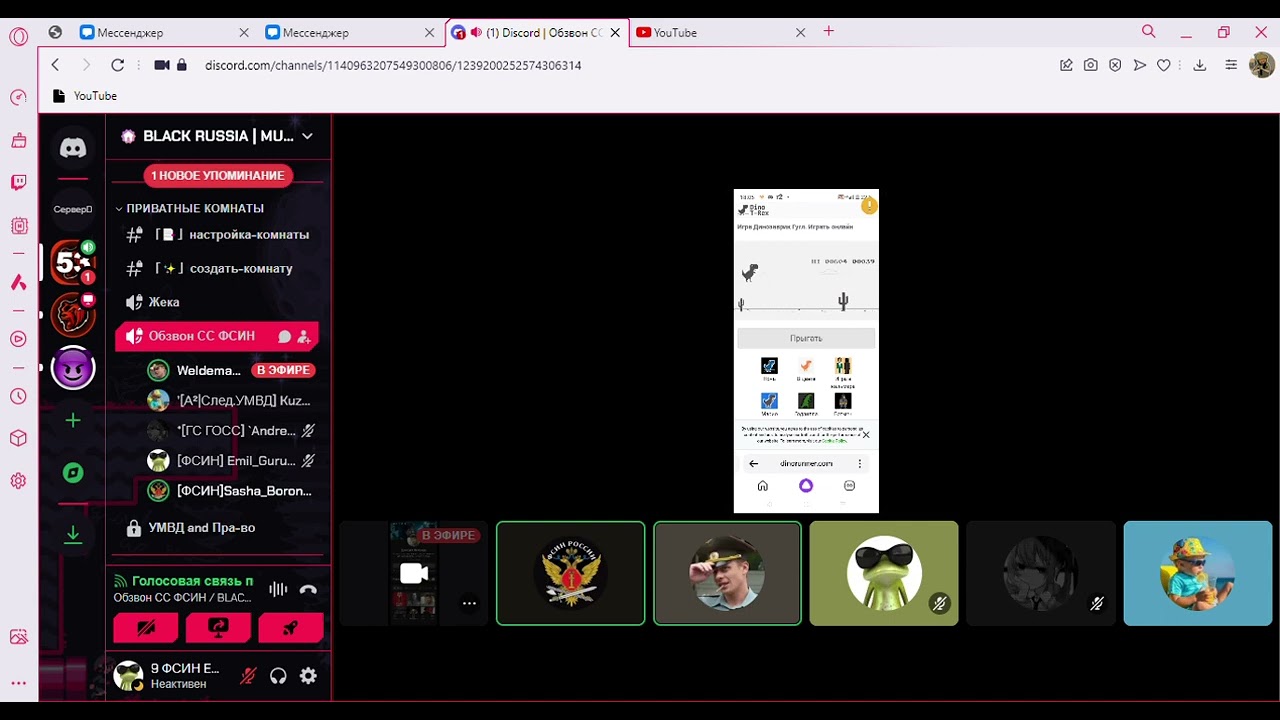
Task: Go back in browser history
Action: [x=55, y=65]
